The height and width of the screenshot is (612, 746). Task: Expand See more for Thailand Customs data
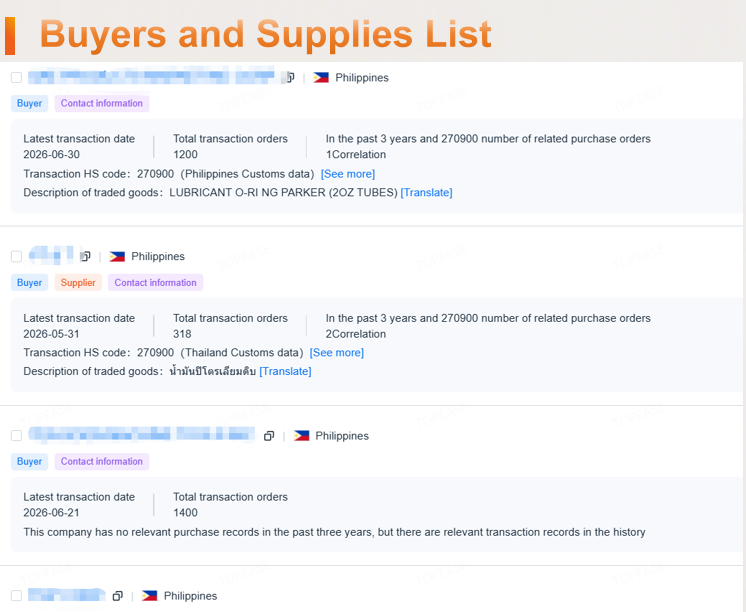[x=337, y=353]
